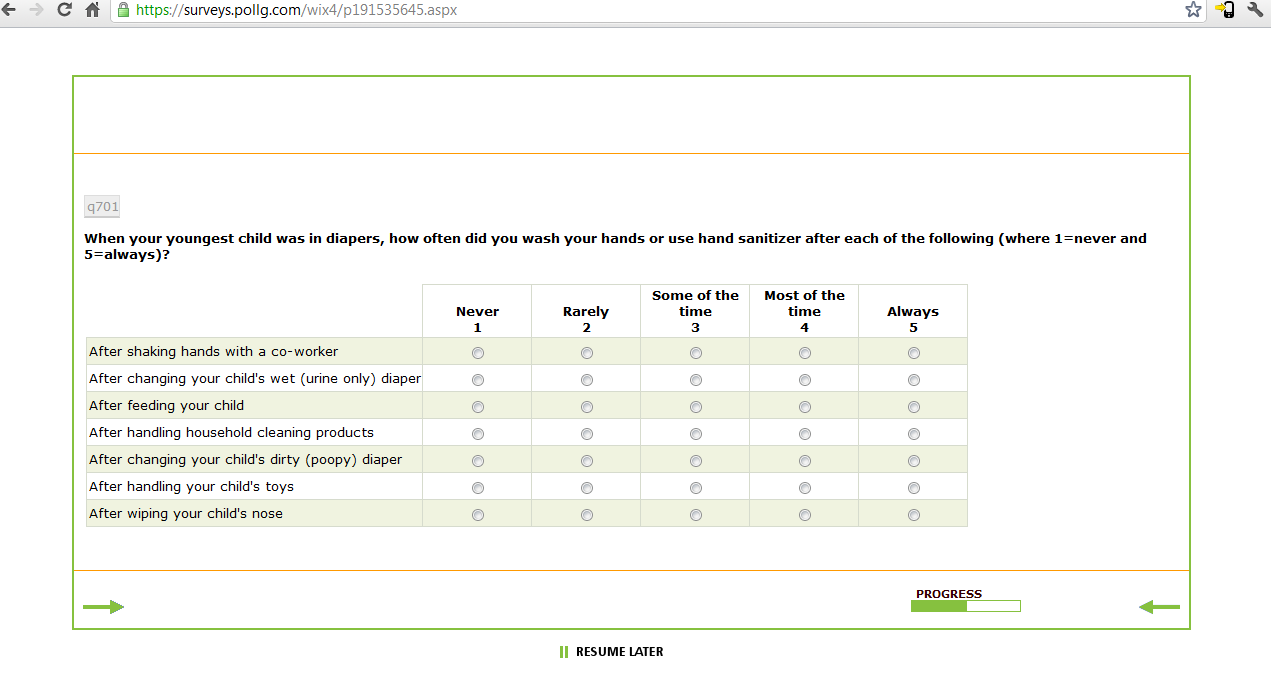This screenshot has width=1271, height=690.
Task: Click the q701 question label
Action: coord(102,207)
